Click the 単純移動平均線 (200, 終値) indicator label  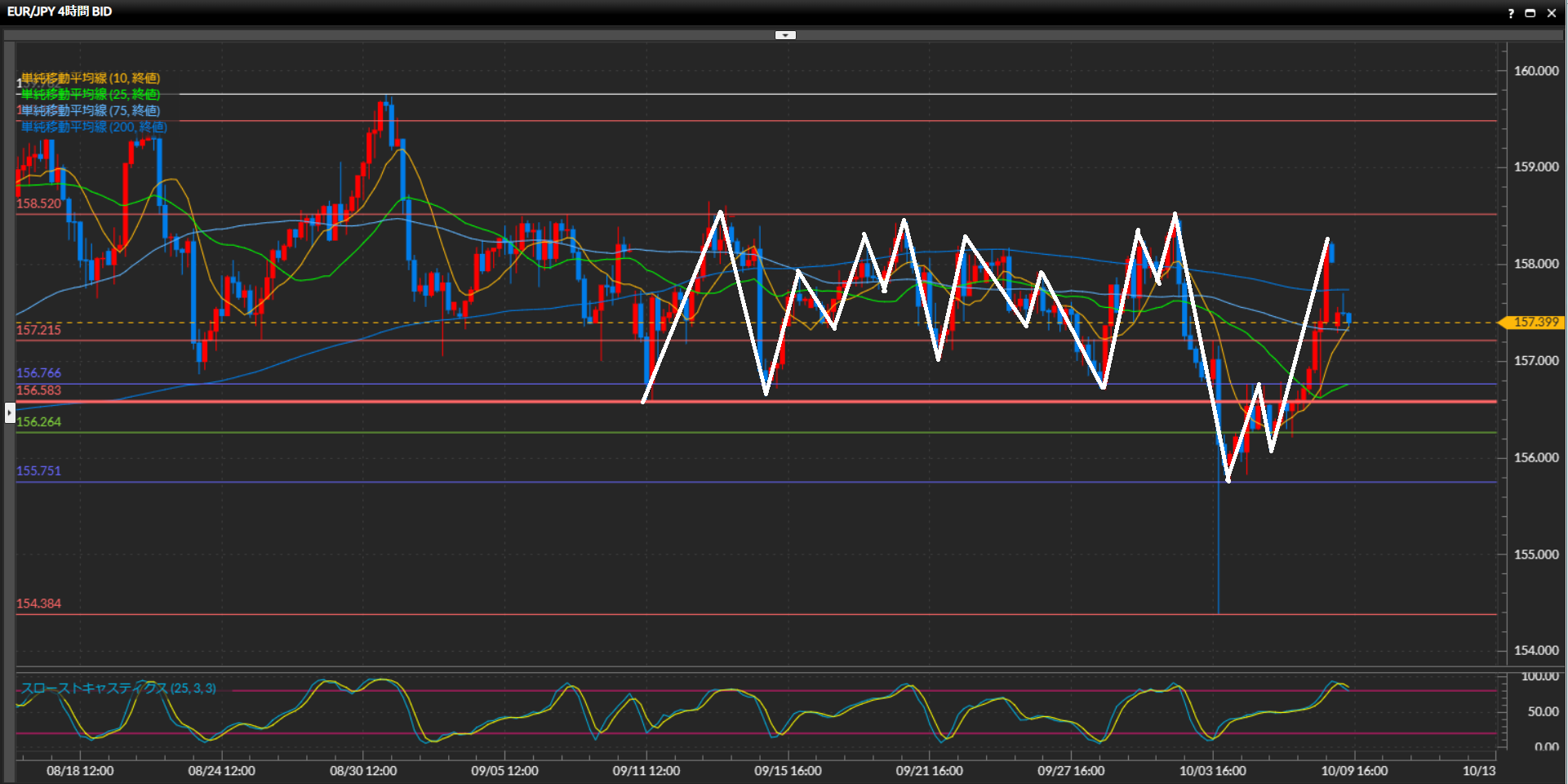94,127
